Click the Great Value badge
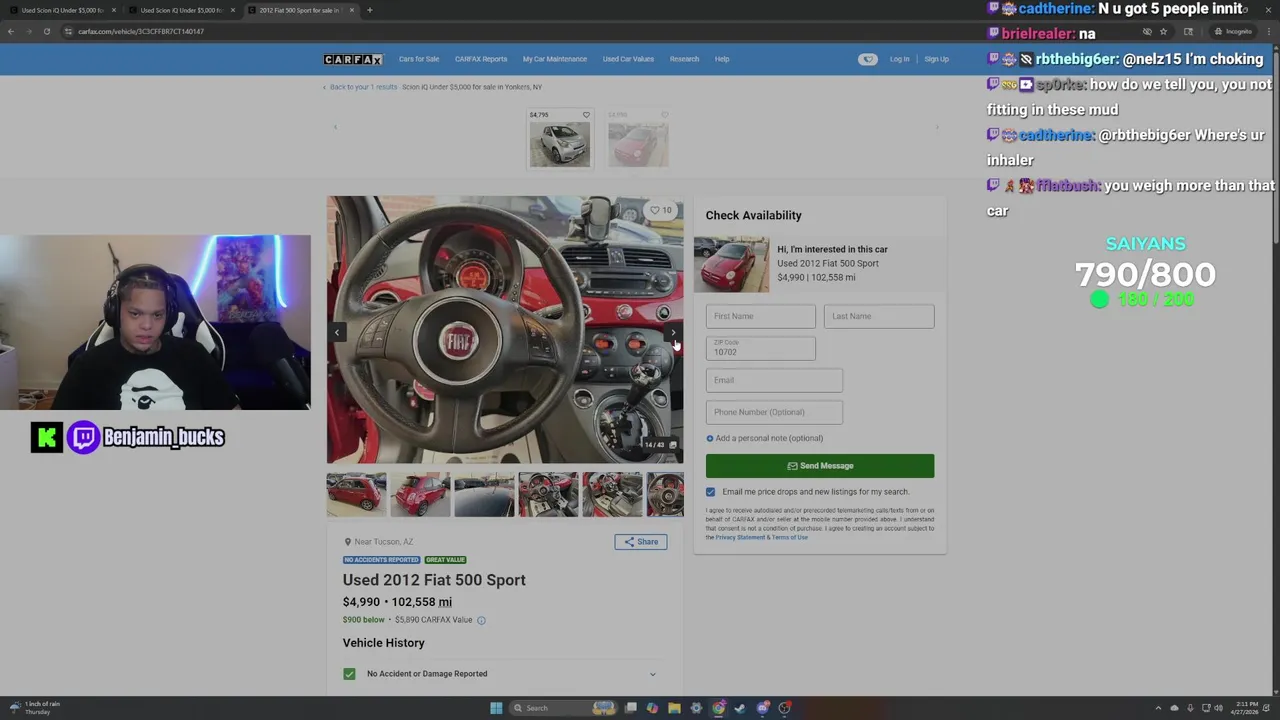 click(x=445, y=560)
